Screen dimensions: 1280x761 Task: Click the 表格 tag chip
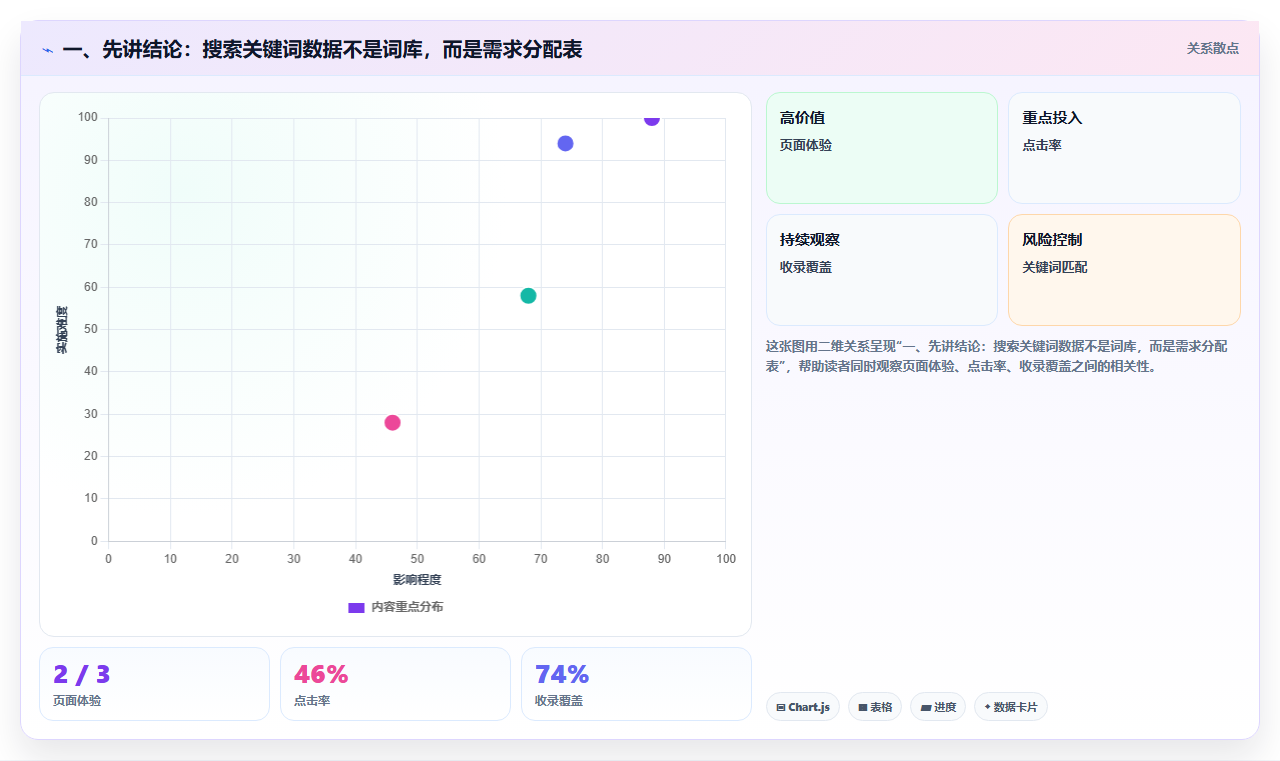coord(875,707)
